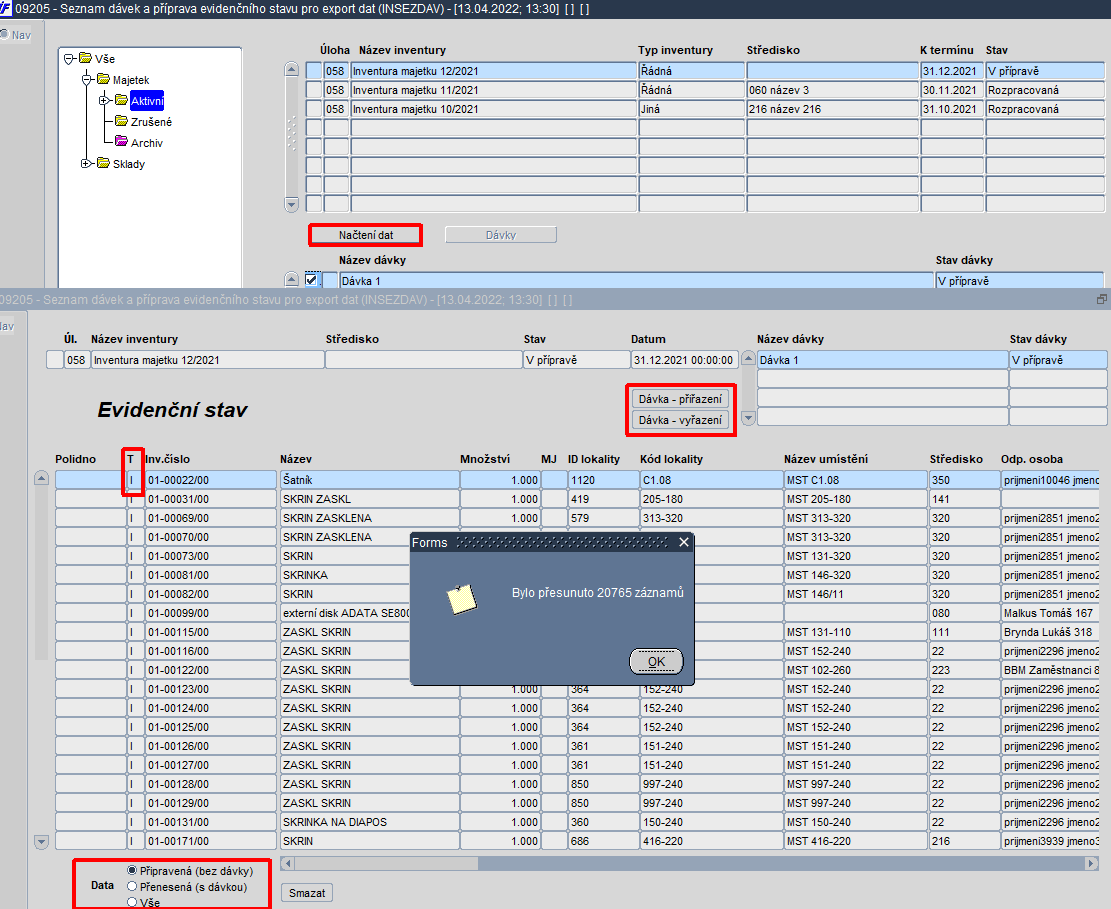The image size is (1111, 909).
Task: Click the restore window icon of lower form
Action: [x=1102, y=300]
